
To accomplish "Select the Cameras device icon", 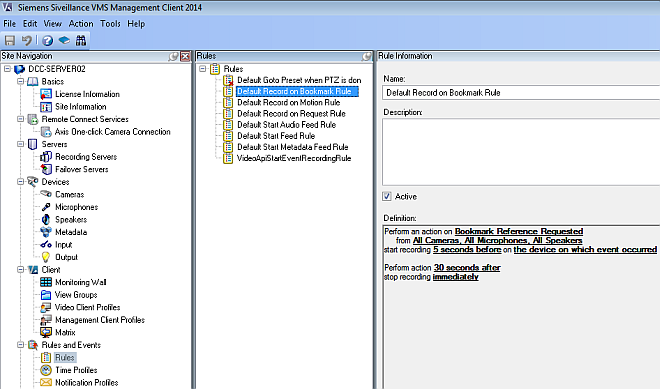I will click(46, 194).
